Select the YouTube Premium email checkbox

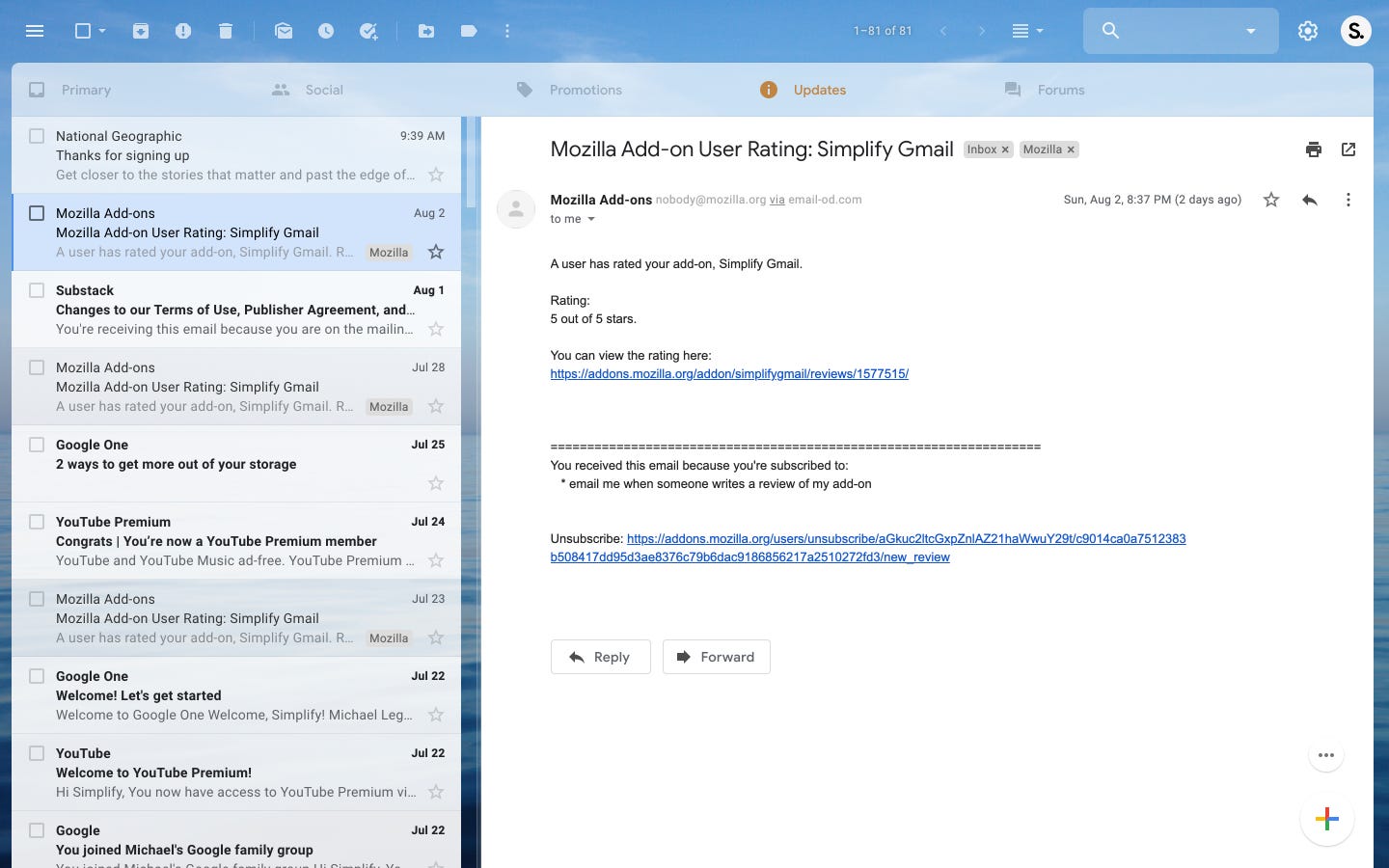click(37, 521)
